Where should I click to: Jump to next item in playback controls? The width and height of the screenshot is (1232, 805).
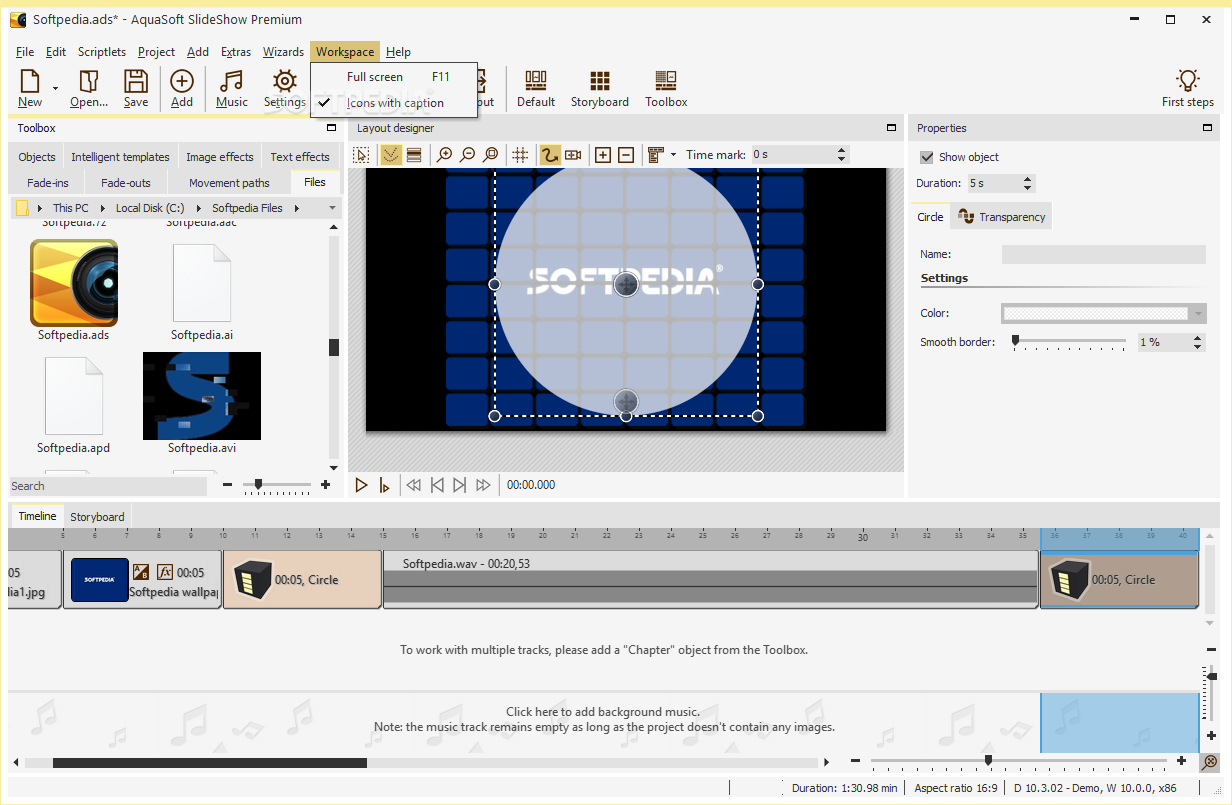pos(460,485)
